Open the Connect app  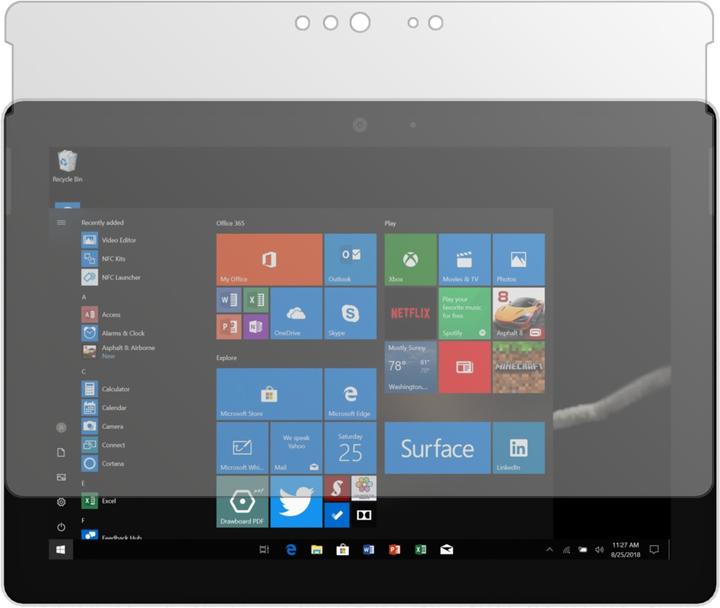(103, 445)
